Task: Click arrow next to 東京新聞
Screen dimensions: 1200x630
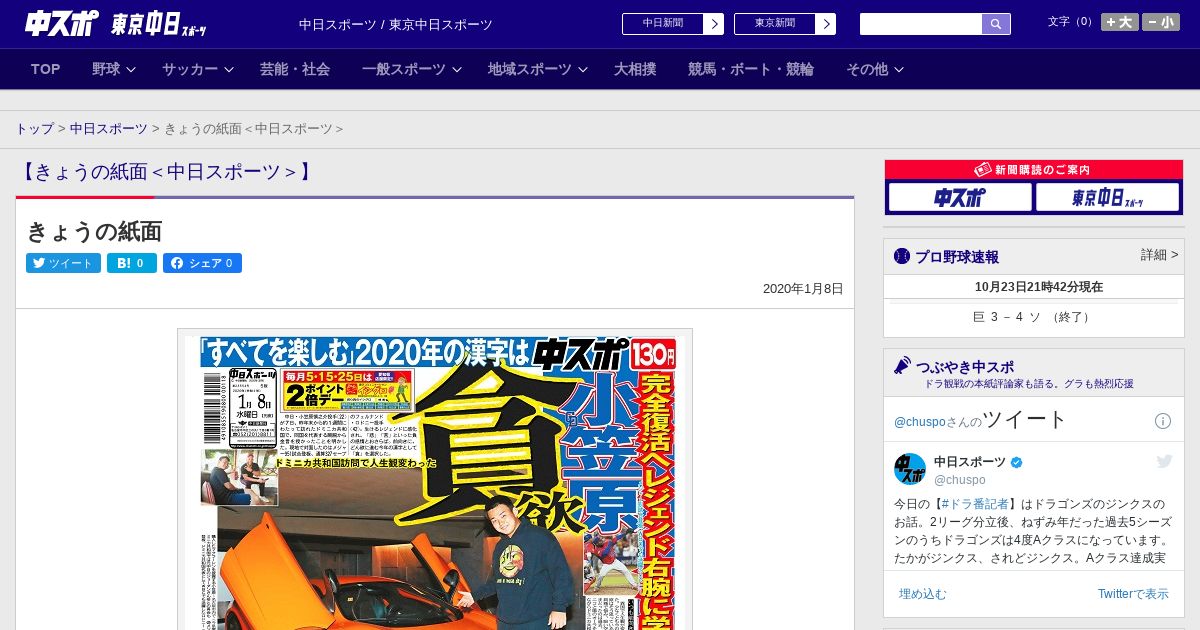Action: coord(826,24)
